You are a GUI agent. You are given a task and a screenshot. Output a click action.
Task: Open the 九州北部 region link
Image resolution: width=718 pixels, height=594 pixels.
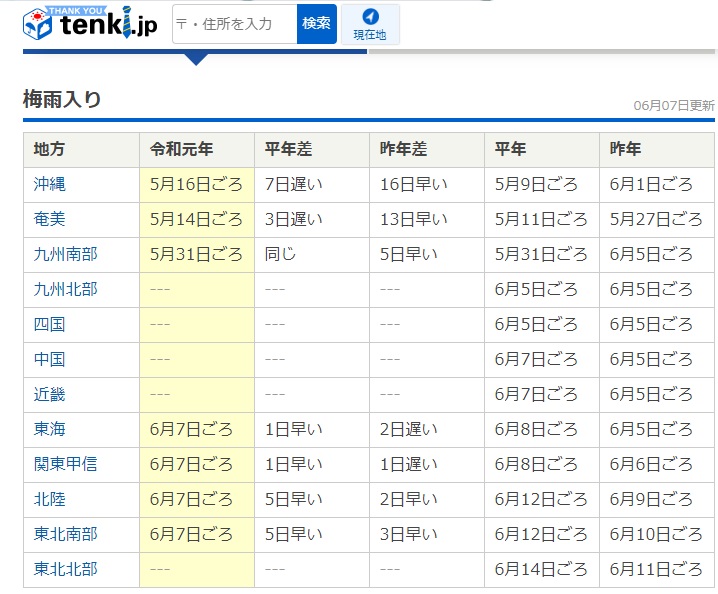(x=65, y=289)
